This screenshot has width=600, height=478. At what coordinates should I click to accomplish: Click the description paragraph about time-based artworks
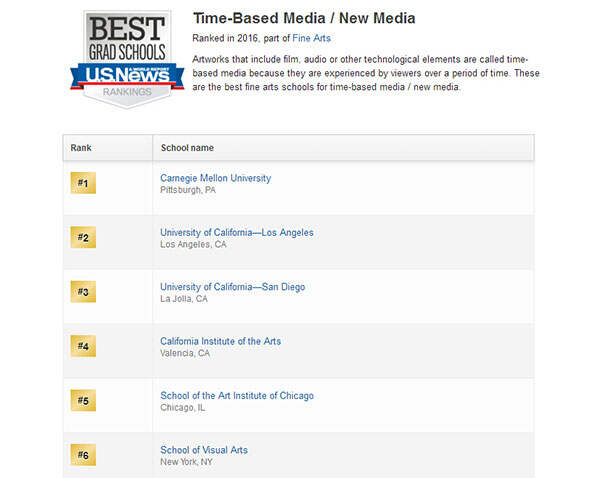(366, 73)
